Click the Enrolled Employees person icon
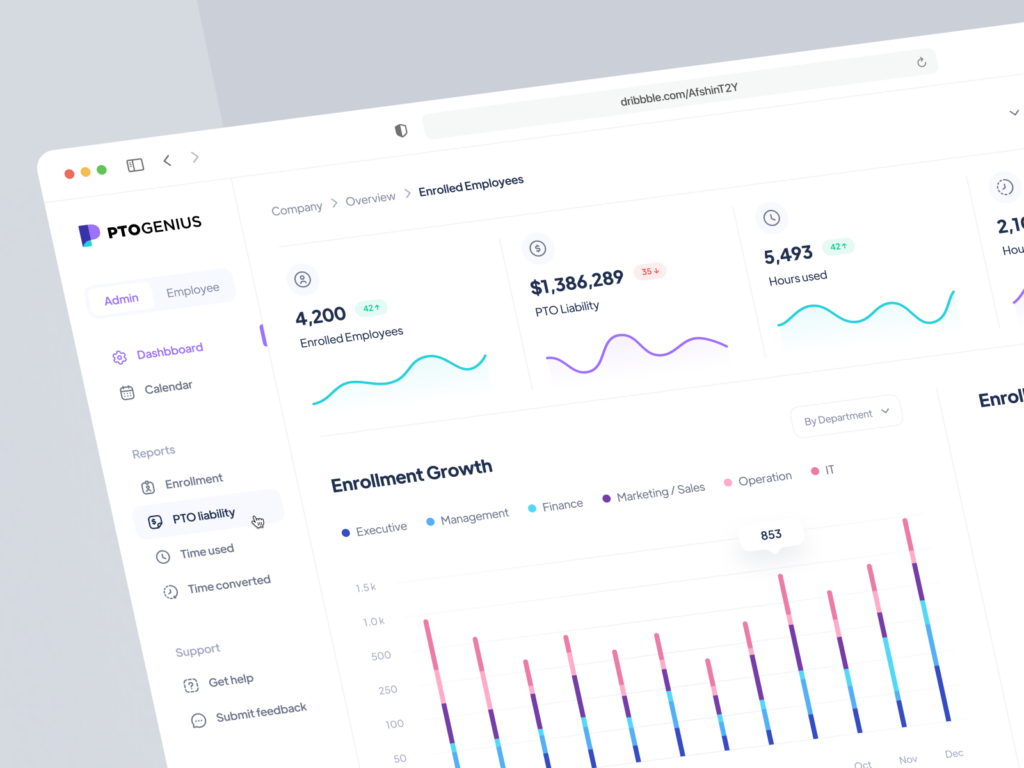The height and width of the screenshot is (768, 1024). pos(302,279)
